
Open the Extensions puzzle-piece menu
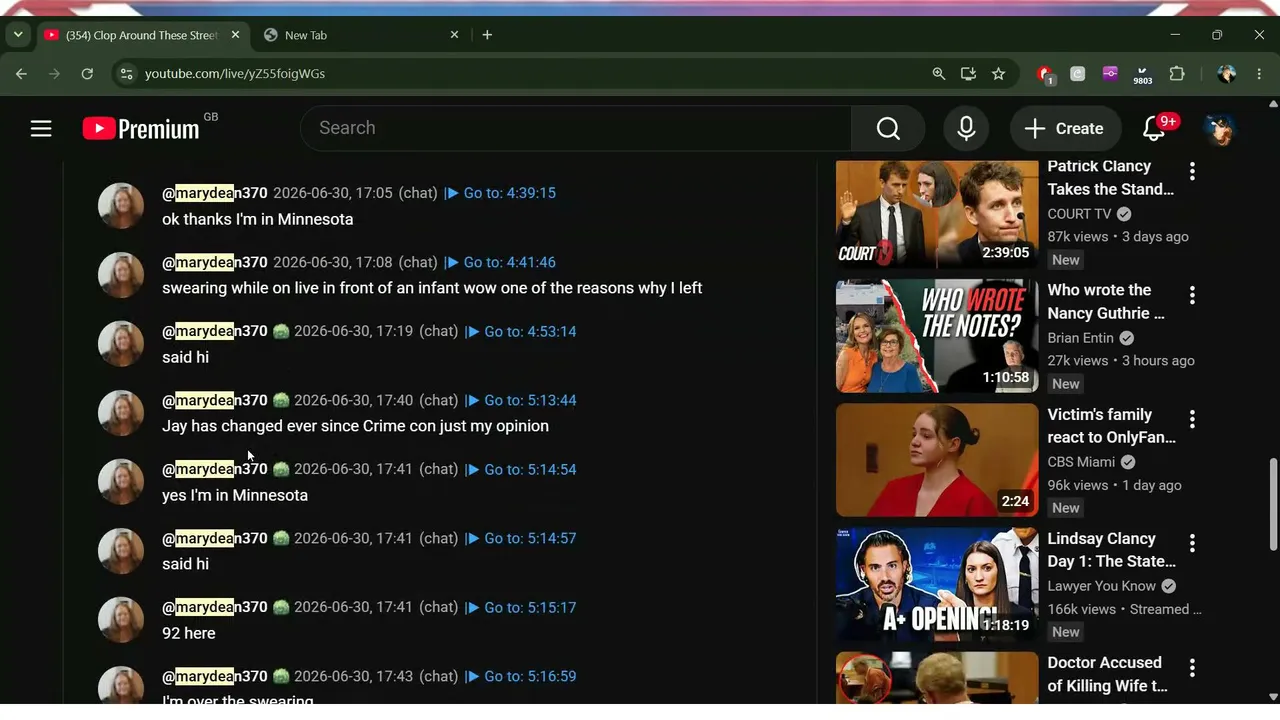[x=1177, y=74]
